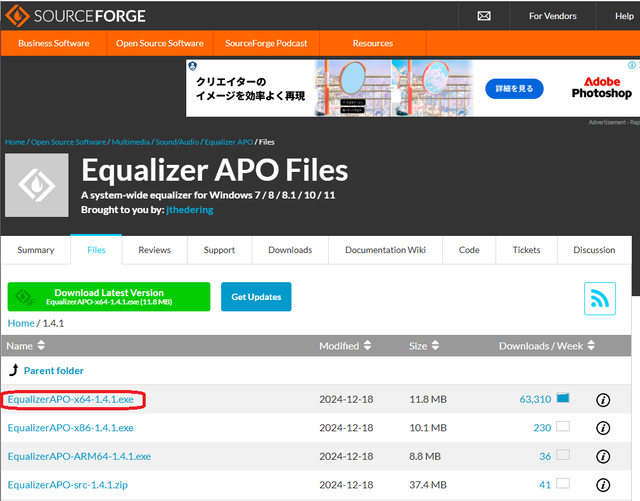
Task: Click the Adobe Photoshop logo in ad
Action: pos(602,87)
